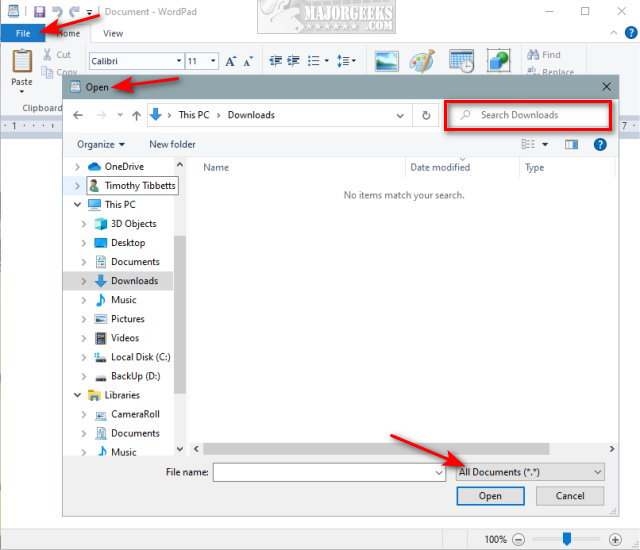Click the Line spacing icon

(x=343, y=61)
